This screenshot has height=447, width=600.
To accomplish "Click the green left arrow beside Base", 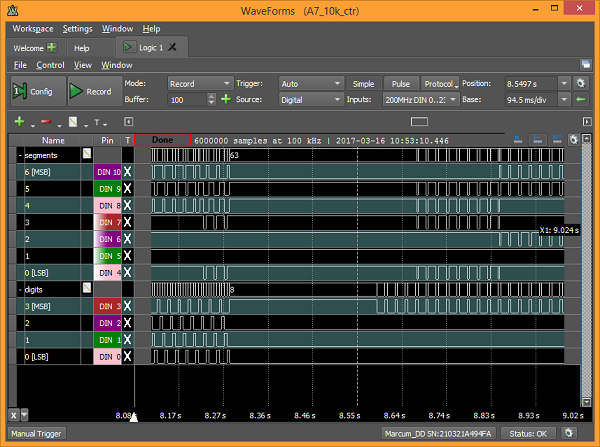I will click(x=580, y=100).
